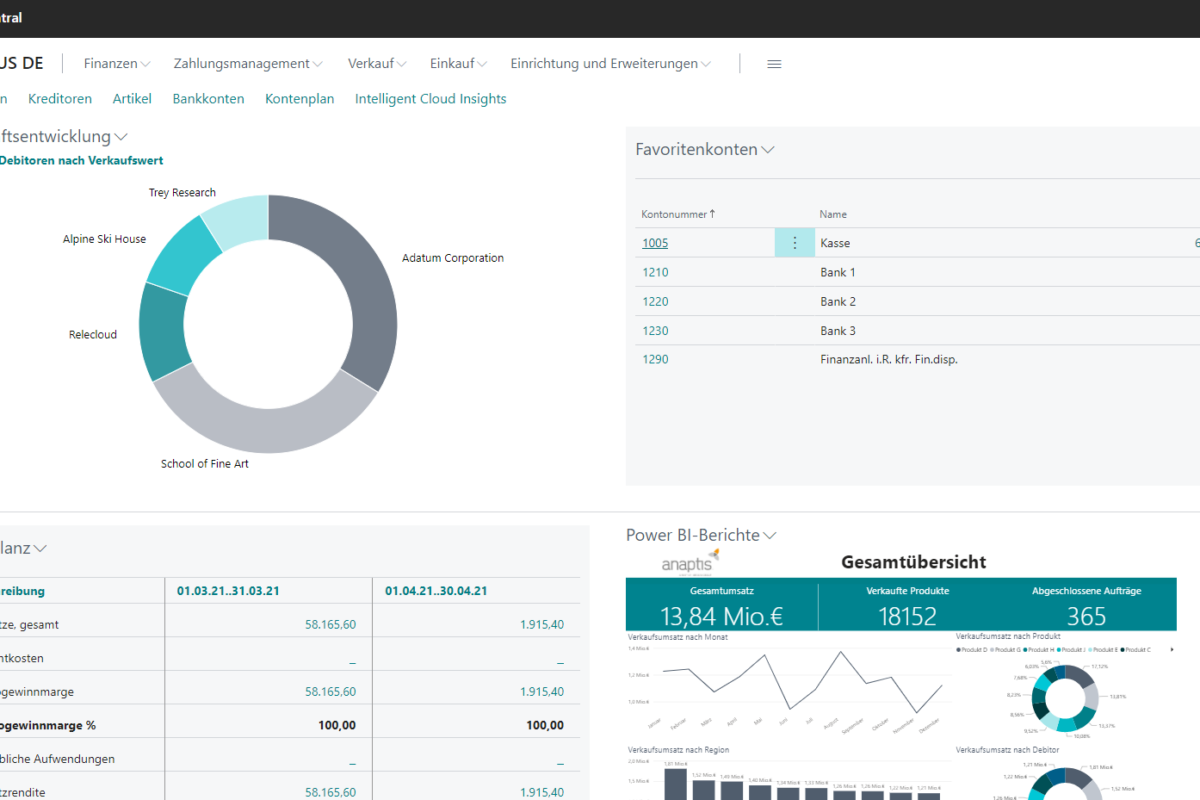Click Debitoren nach Verkaufswert chart title
Viewport: 1200px width, 800px height.
tap(82, 160)
